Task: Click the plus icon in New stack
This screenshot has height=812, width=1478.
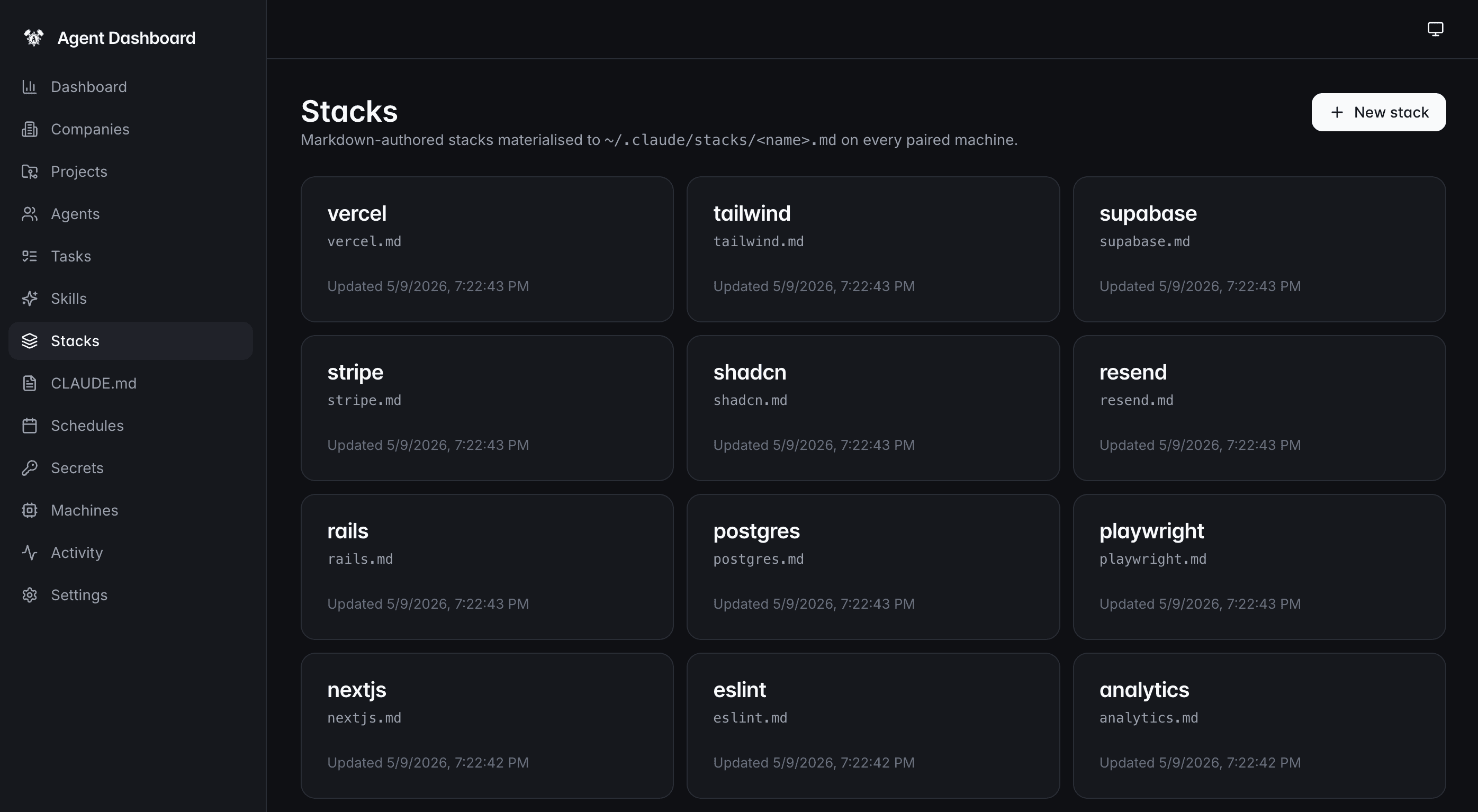Action: click(1337, 112)
